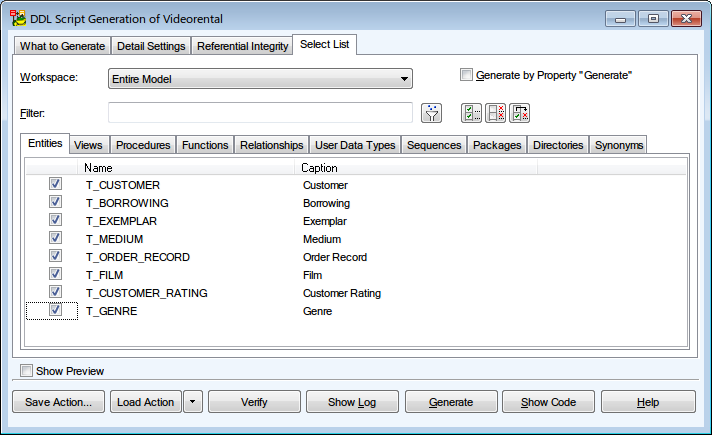
Task: Switch to the Packages sub-tab
Action: [497, 145]
